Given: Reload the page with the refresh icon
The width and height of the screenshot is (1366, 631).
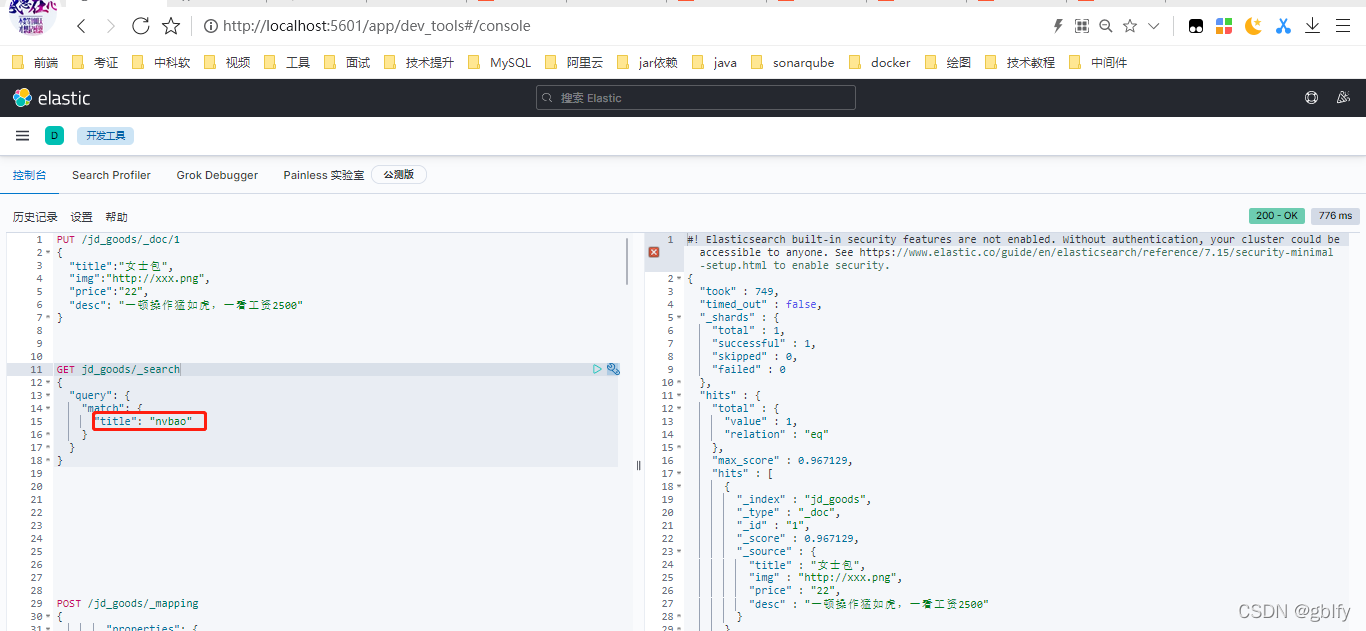Looking at the screenshot, I should 141,26.
